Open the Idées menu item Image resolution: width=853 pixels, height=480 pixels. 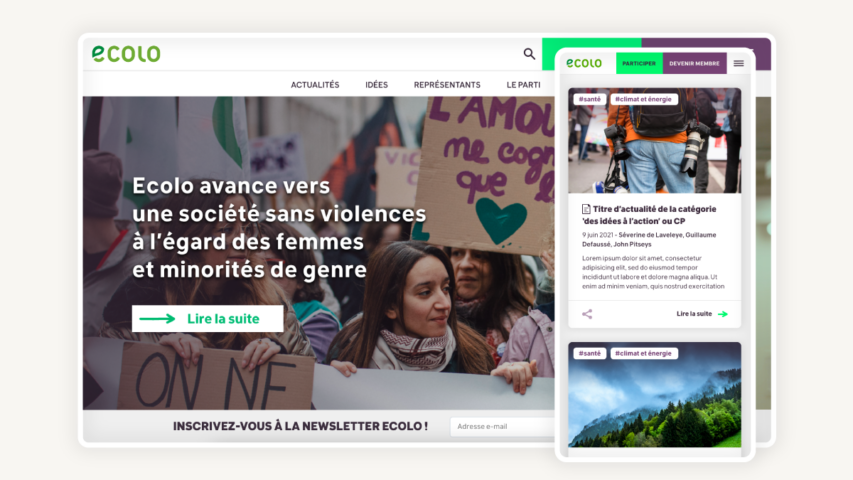(376, 85)
